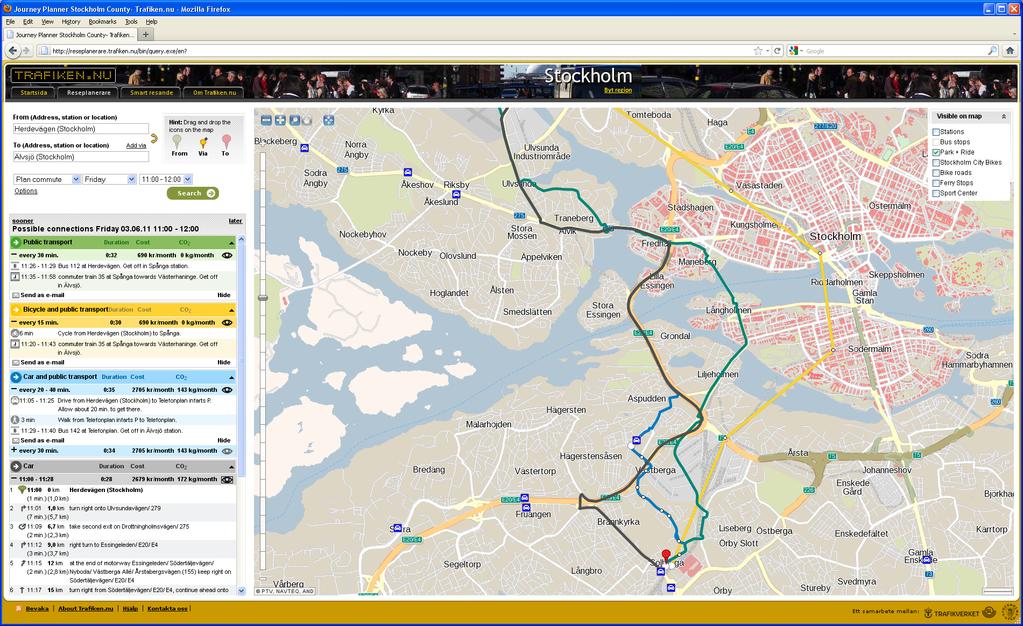The height and width of the screenshot is (626, 1023).
Task: Click the bookmark star icon in address bar
Action: coord(758,50)
